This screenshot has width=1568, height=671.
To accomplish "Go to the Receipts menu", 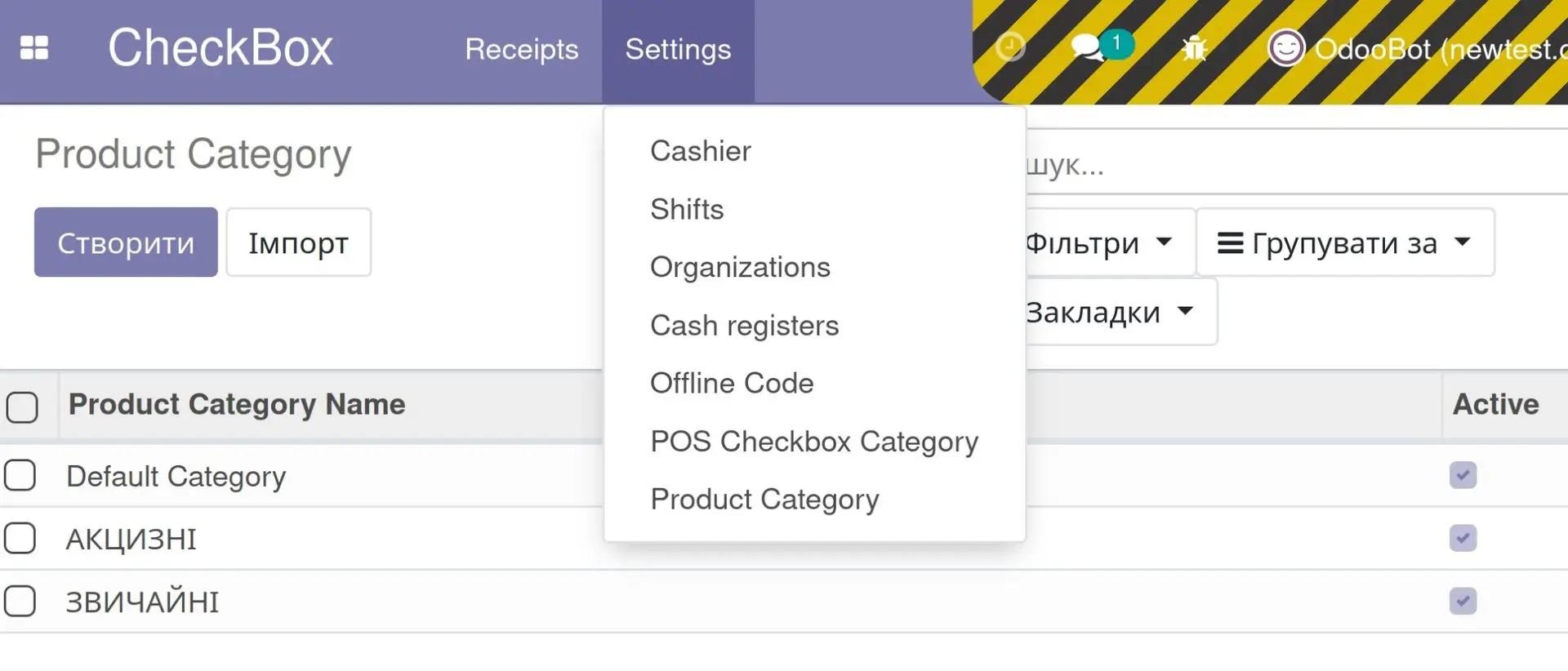I will [521, 50].
